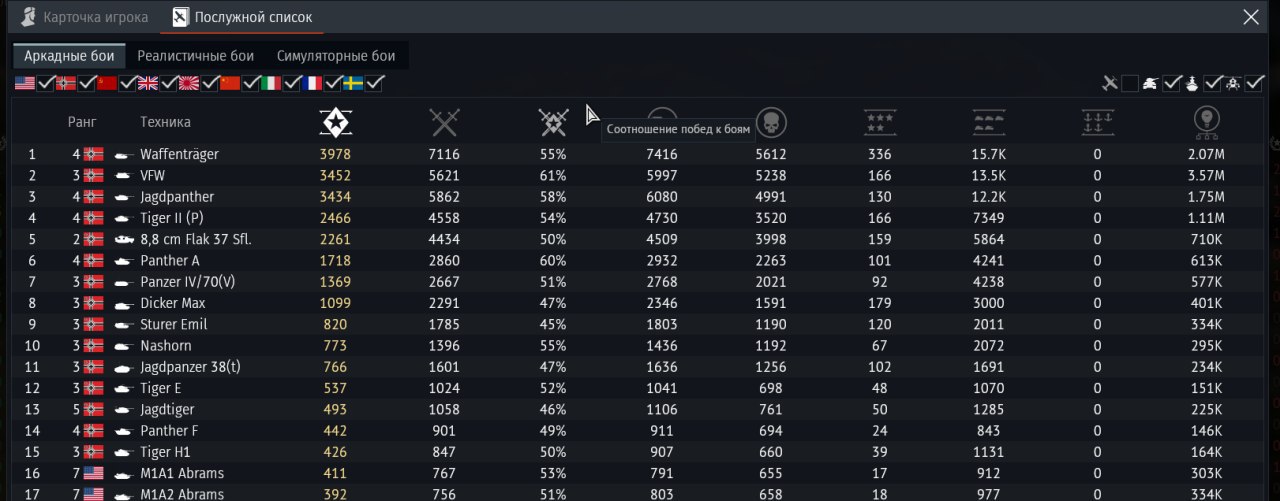Select the VFW vehicle name
This screenshot has width=1280, height=501.
click(152, 175)
